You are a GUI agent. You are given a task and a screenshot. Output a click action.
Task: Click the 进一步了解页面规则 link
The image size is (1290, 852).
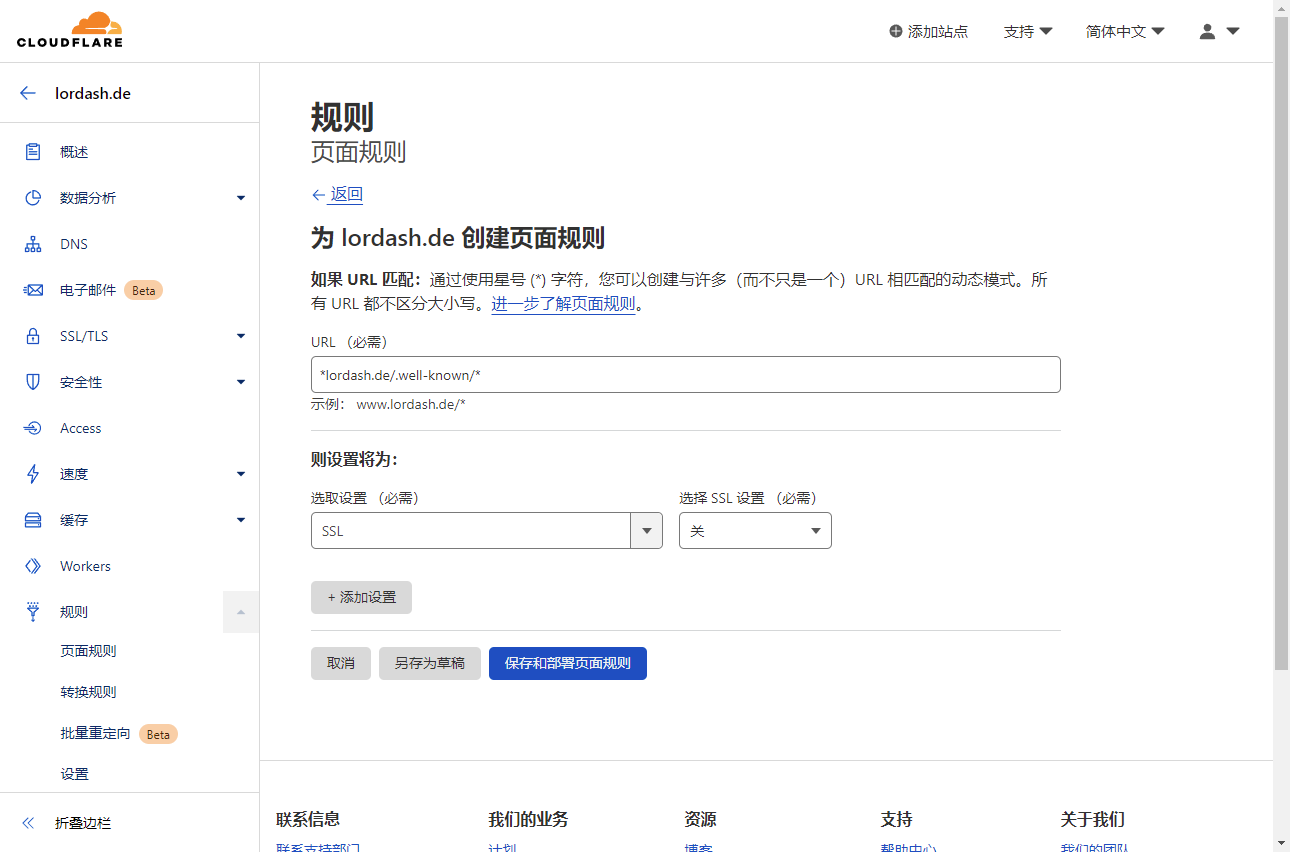tap(563, 304)
